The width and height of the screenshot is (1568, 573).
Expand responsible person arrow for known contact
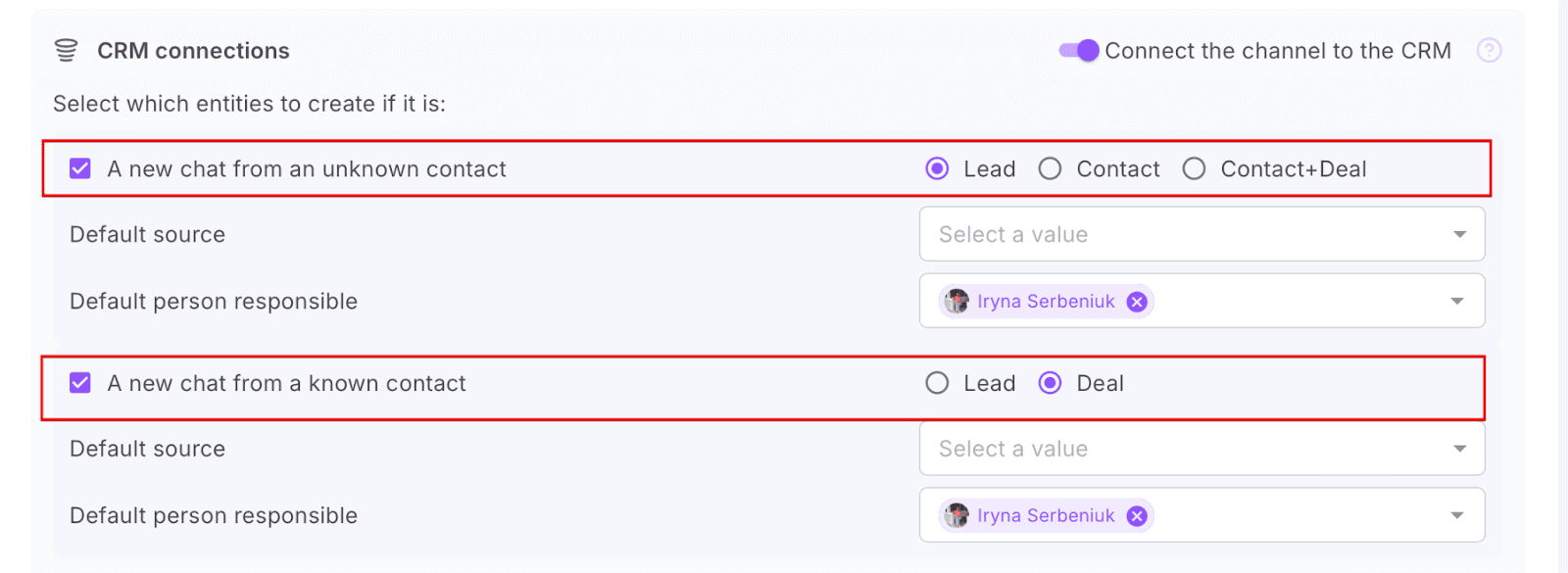[1457, 516]
